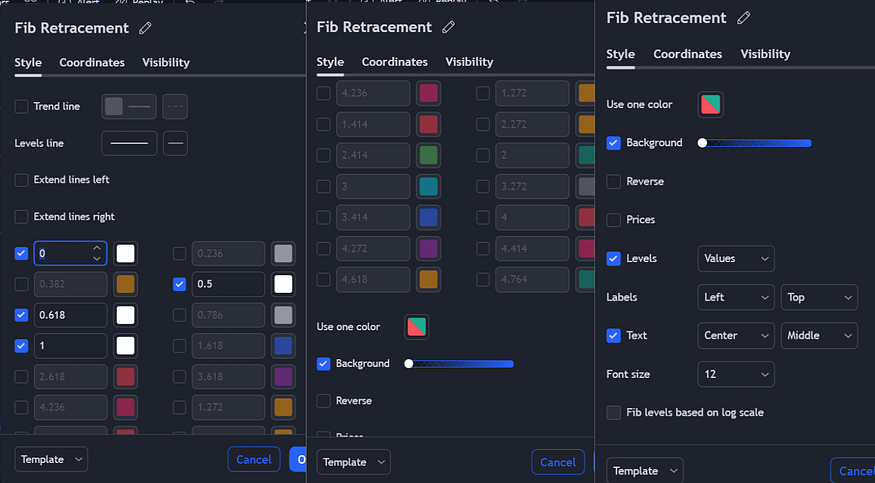This screenshot has width=875, height=483.
Task: Uncheck the 0.5 level checkbox
Action: coord(179,284)
